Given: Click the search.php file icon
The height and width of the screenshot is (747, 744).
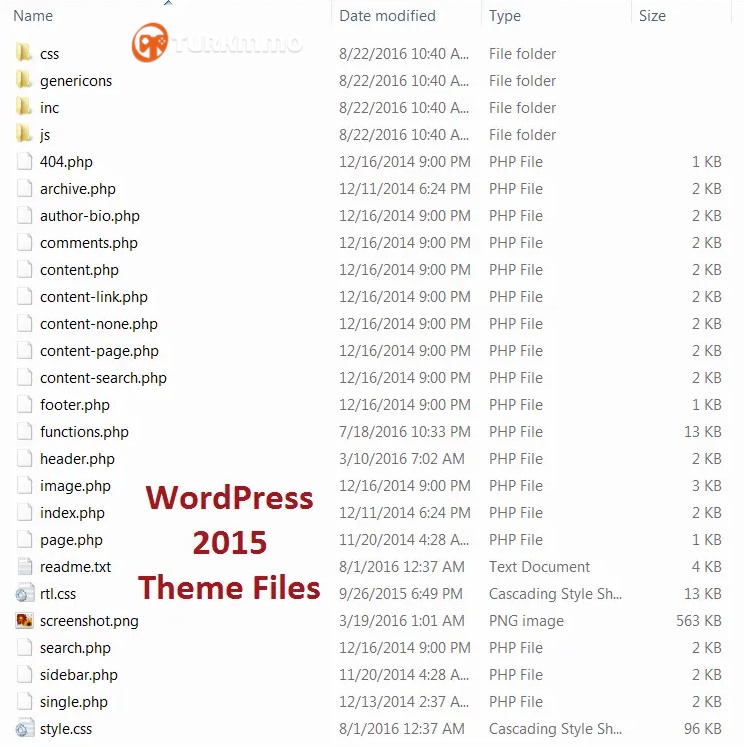Looking at the screenshot, I should coord(24,647).
